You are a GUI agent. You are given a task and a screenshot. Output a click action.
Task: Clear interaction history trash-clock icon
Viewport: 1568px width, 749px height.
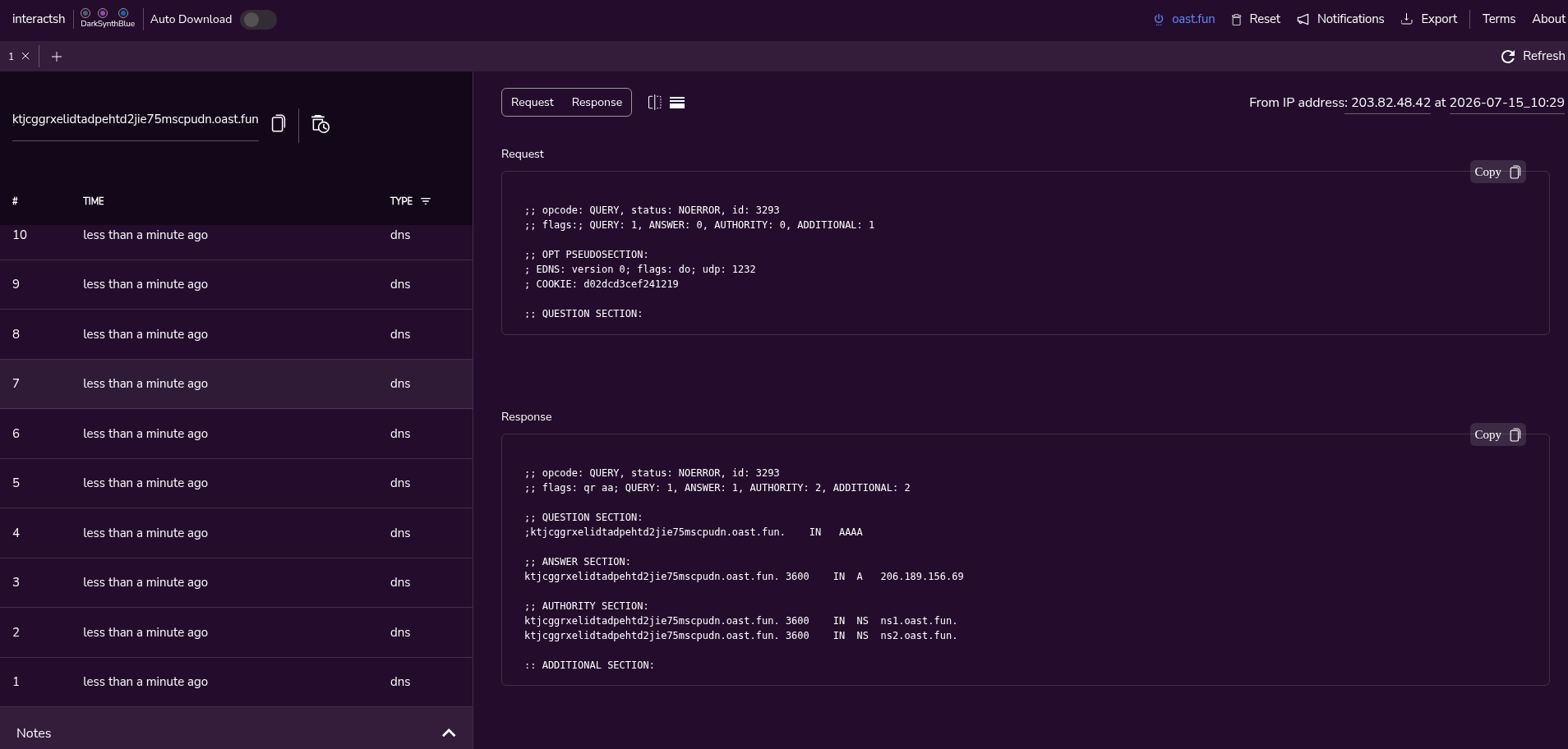321,124
